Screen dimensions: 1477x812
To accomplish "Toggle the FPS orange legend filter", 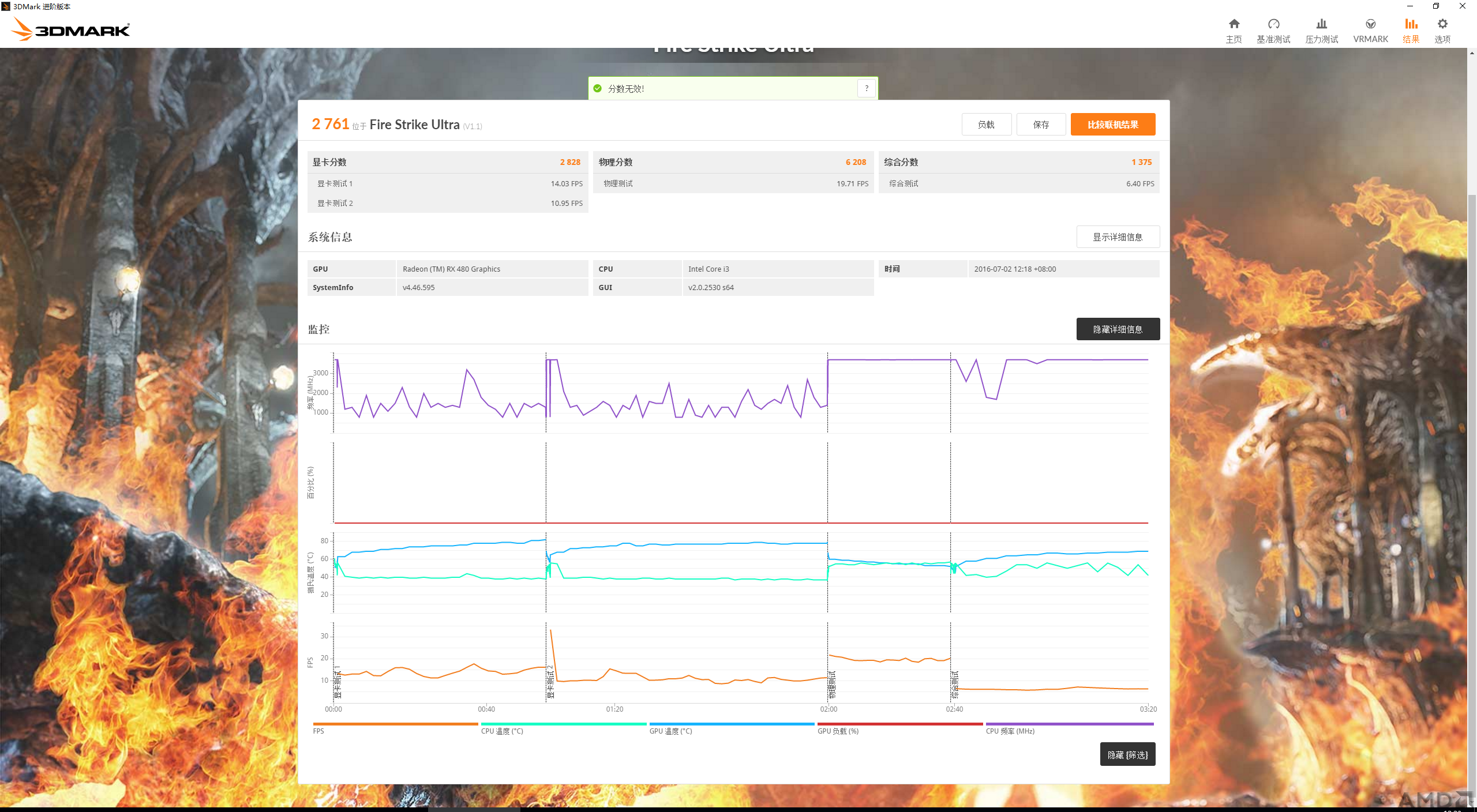I will click(395, 728).
